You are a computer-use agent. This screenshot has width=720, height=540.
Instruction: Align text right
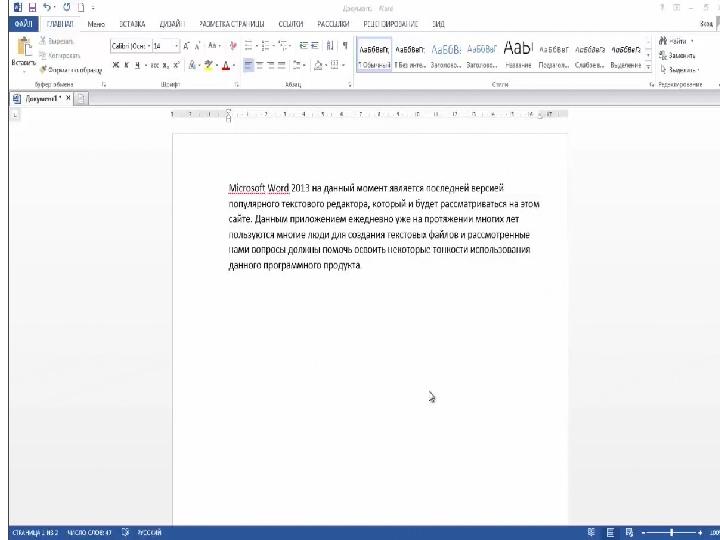click(270, 66)
